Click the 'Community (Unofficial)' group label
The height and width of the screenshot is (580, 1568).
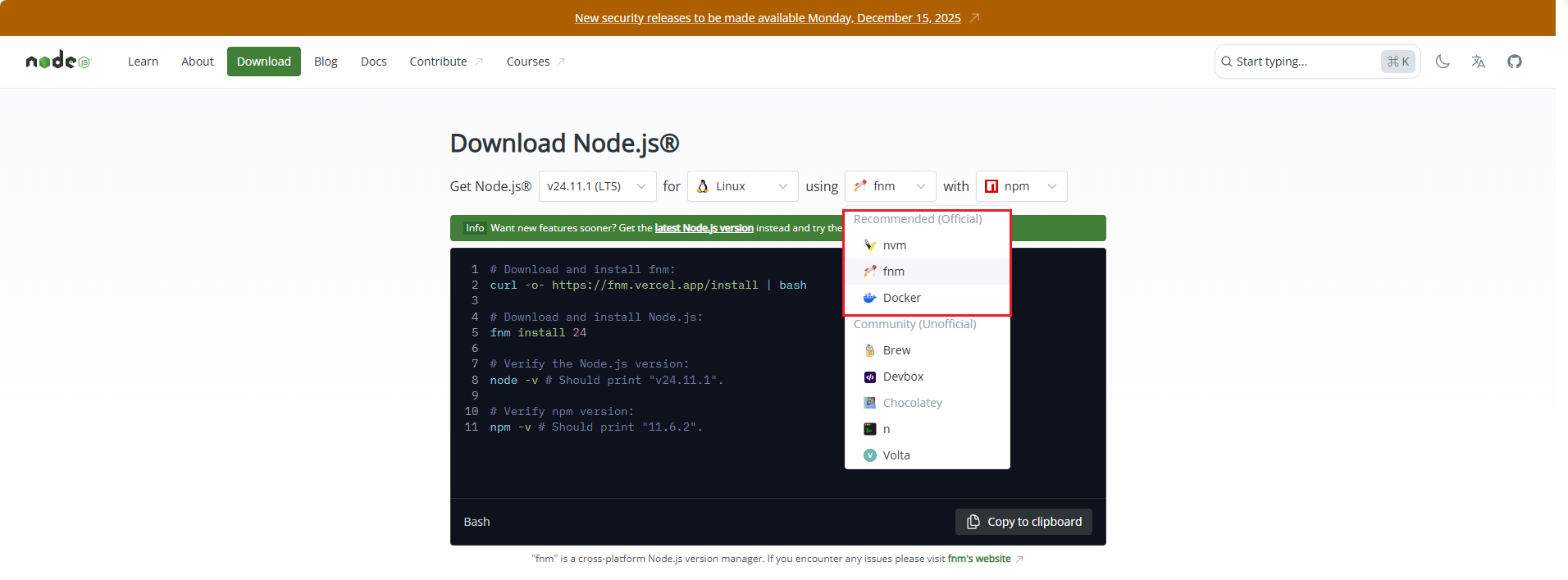tap(915, 324)
